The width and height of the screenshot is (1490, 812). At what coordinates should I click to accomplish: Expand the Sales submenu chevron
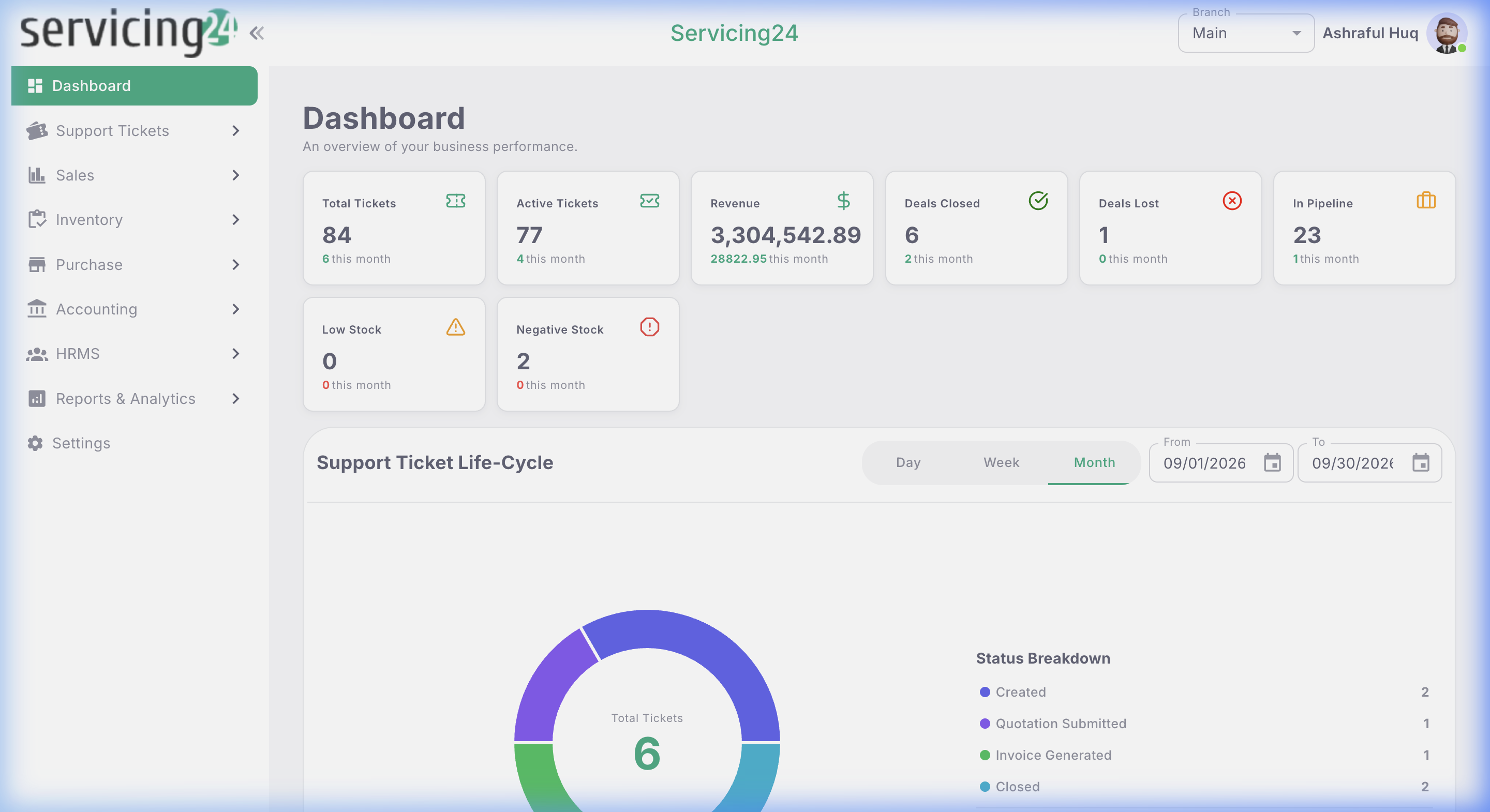point(235,175)
